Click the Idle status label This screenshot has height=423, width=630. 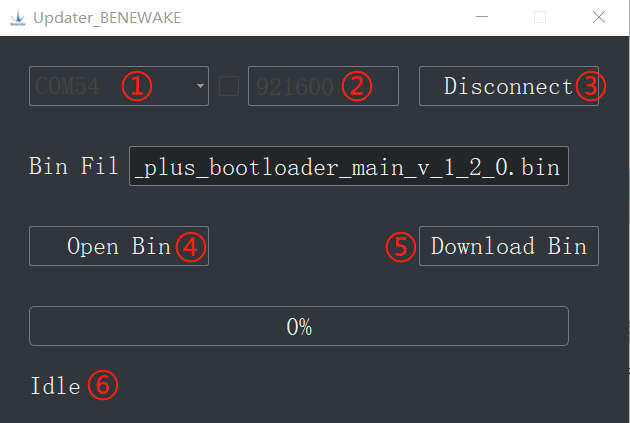pos(55,386)
